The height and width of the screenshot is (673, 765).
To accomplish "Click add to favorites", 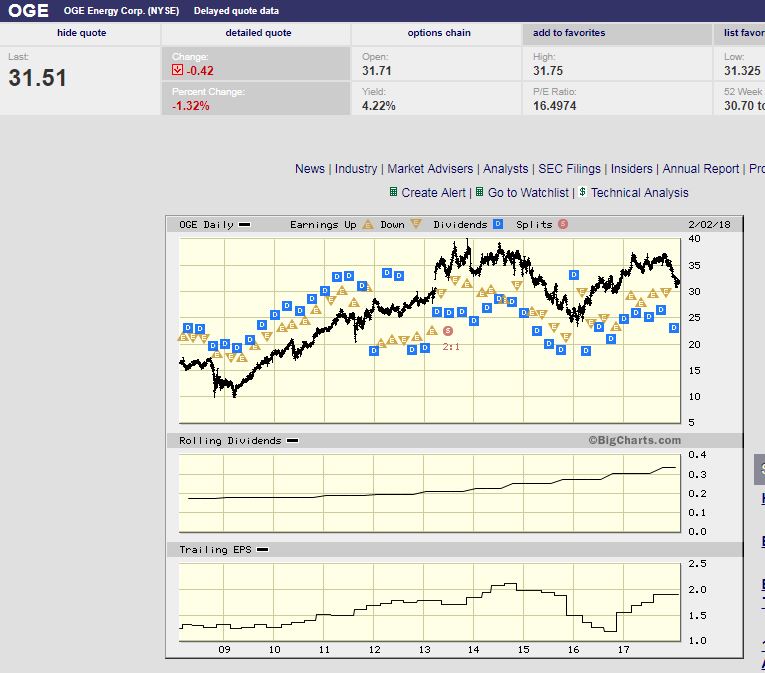I will [x=569, y=33].
